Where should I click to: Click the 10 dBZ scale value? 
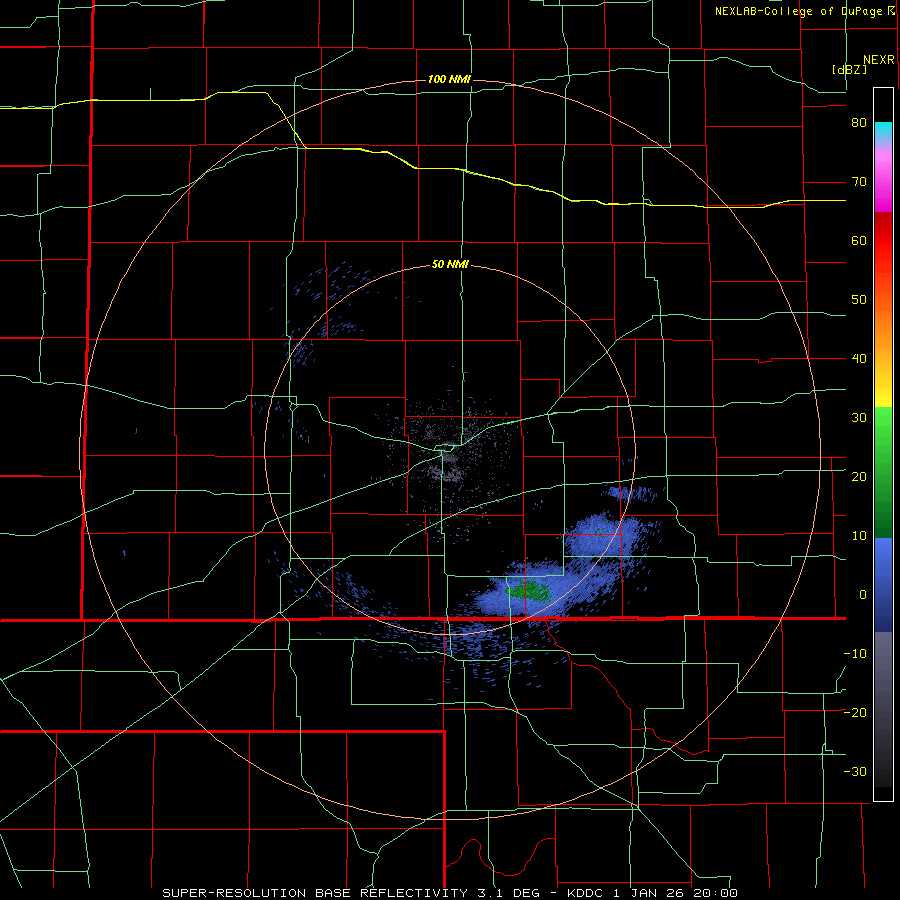859,536
